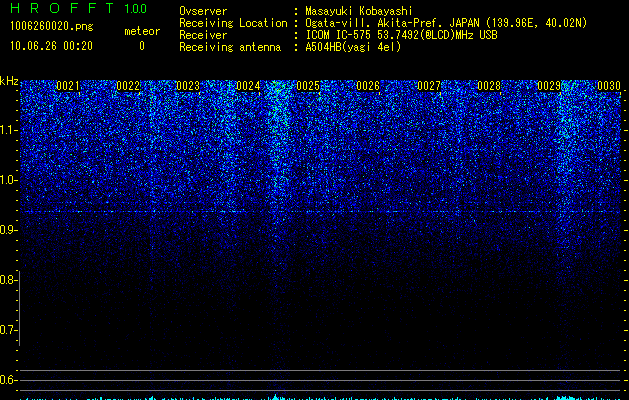Click the kHz axis unit label

[x=9, y=81]
